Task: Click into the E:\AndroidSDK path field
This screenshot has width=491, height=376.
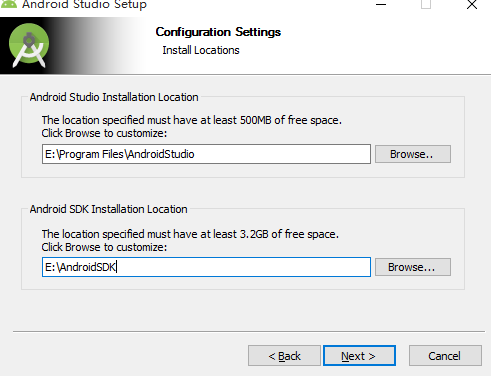Action: point(206,267)
